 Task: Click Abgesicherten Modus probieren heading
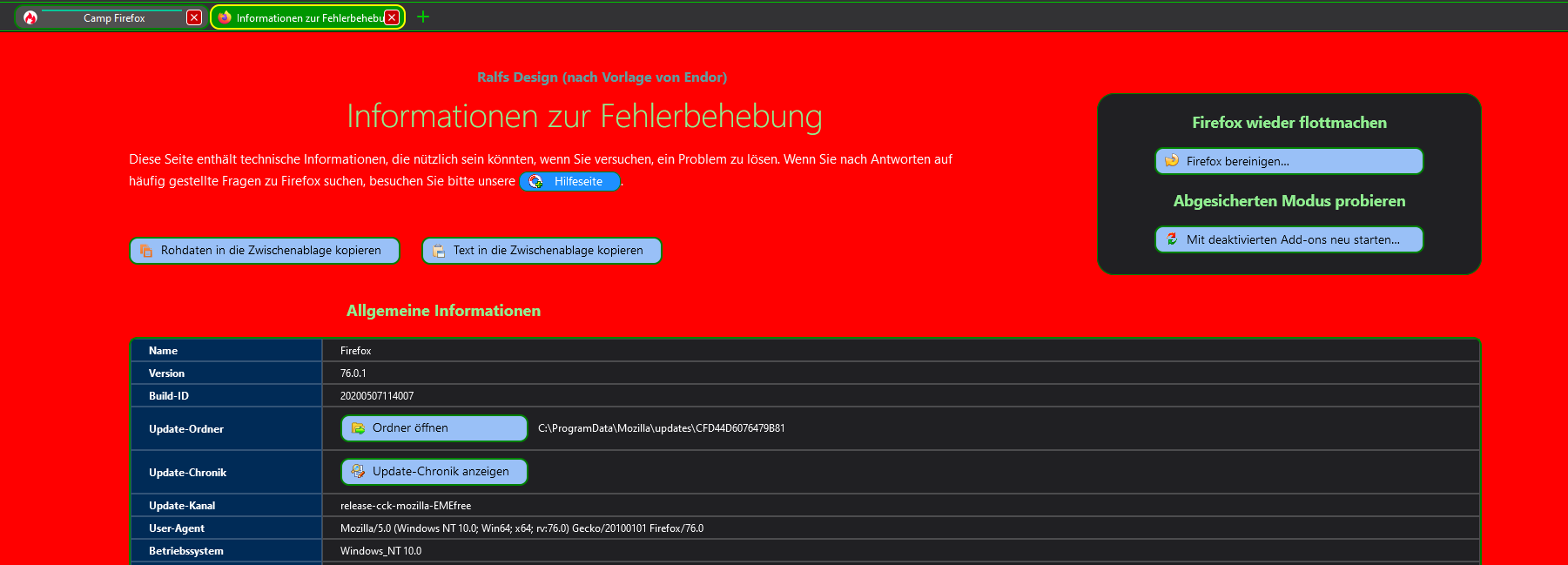1289,201
